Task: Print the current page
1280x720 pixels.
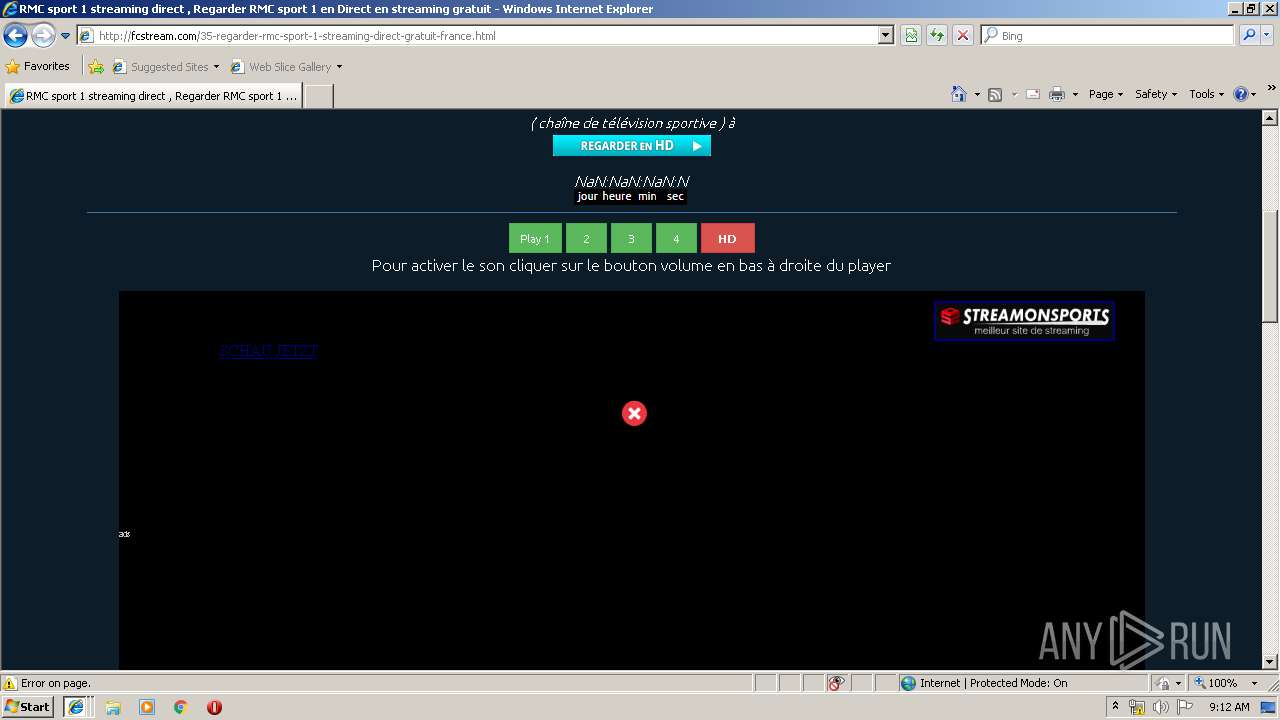Action: (x=1057, y=94)
